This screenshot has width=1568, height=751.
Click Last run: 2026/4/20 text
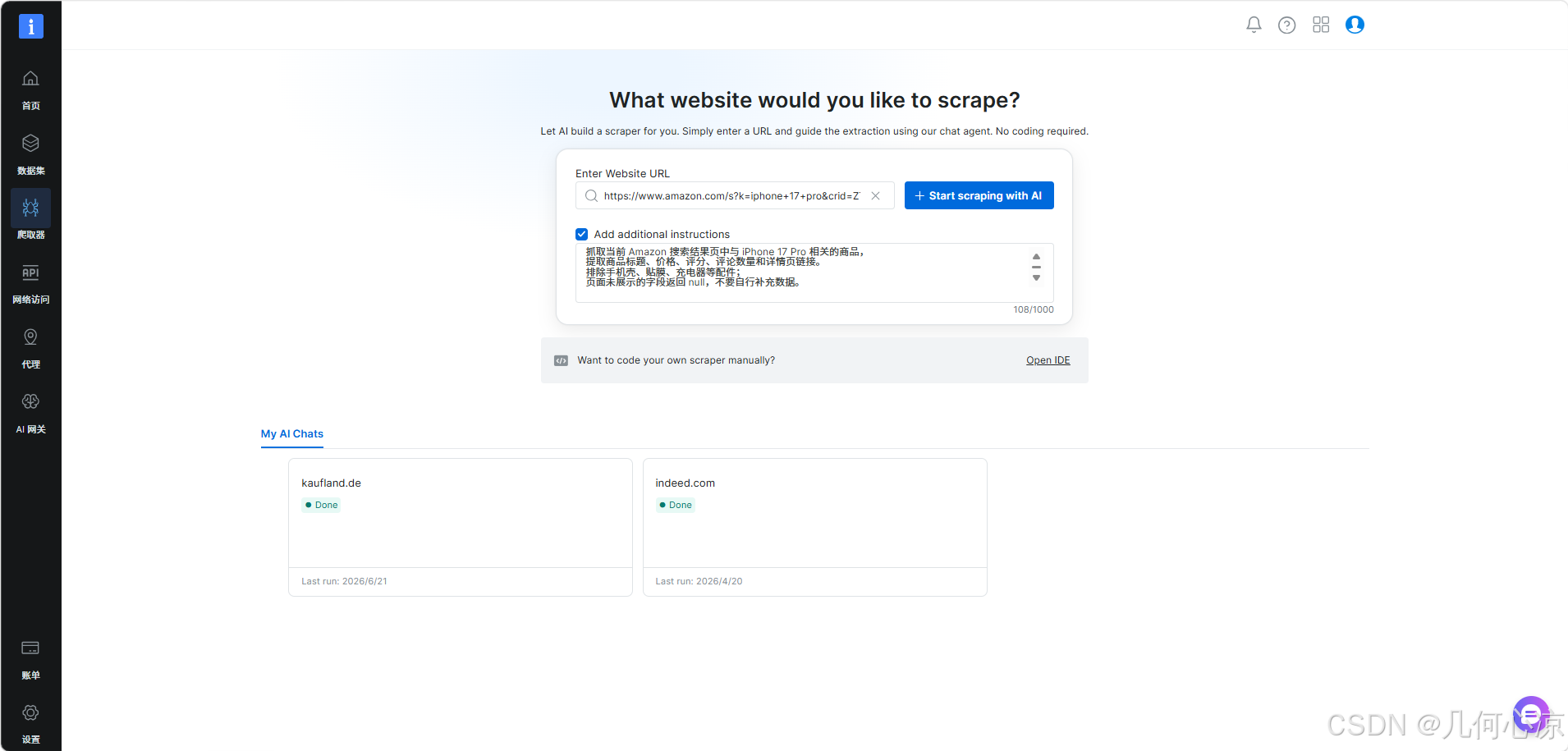tap(699, 581)
